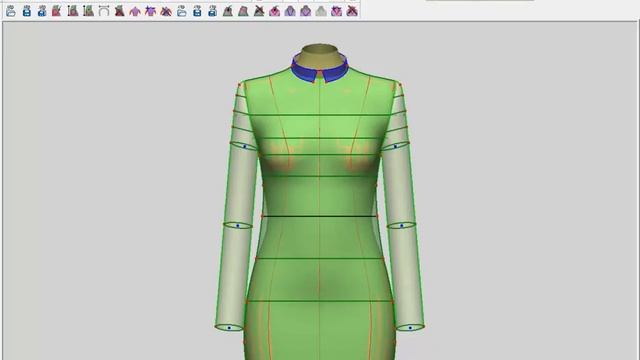This screenshot has height=360, width=640.
Task: Select the blue point on the left wrist ring
Action: [229, 328]
